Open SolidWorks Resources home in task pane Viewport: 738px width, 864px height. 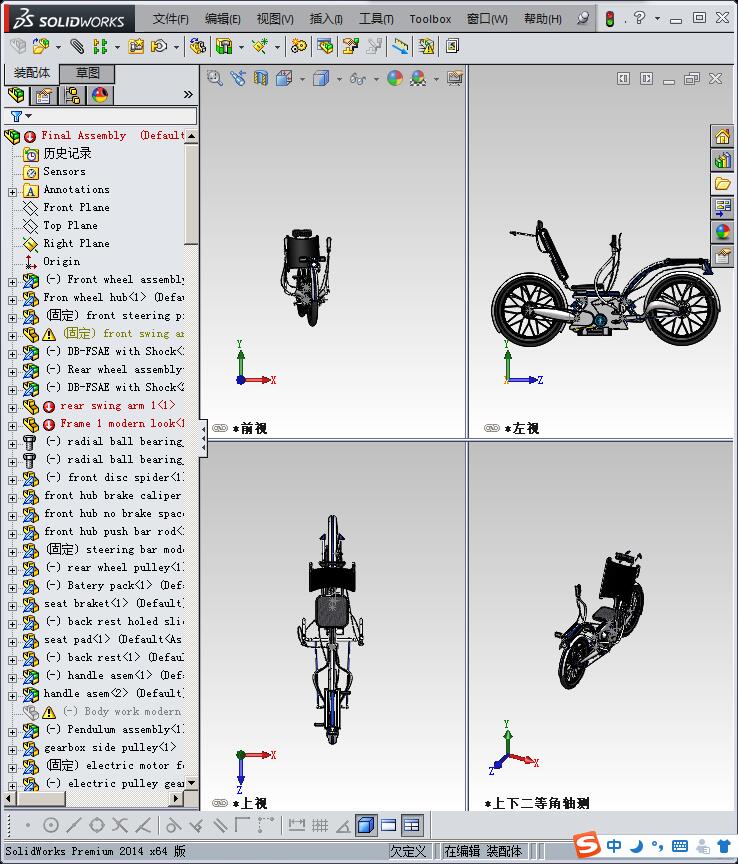tap(723, 136)
